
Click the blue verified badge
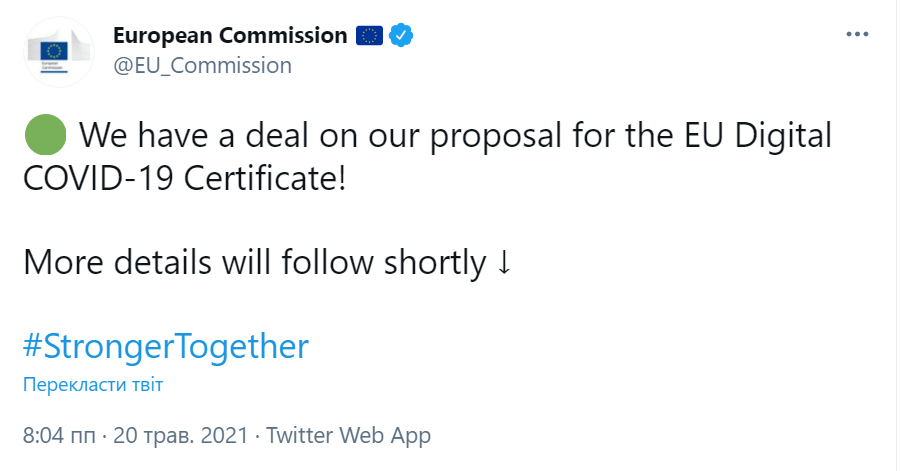pos(401,36)
